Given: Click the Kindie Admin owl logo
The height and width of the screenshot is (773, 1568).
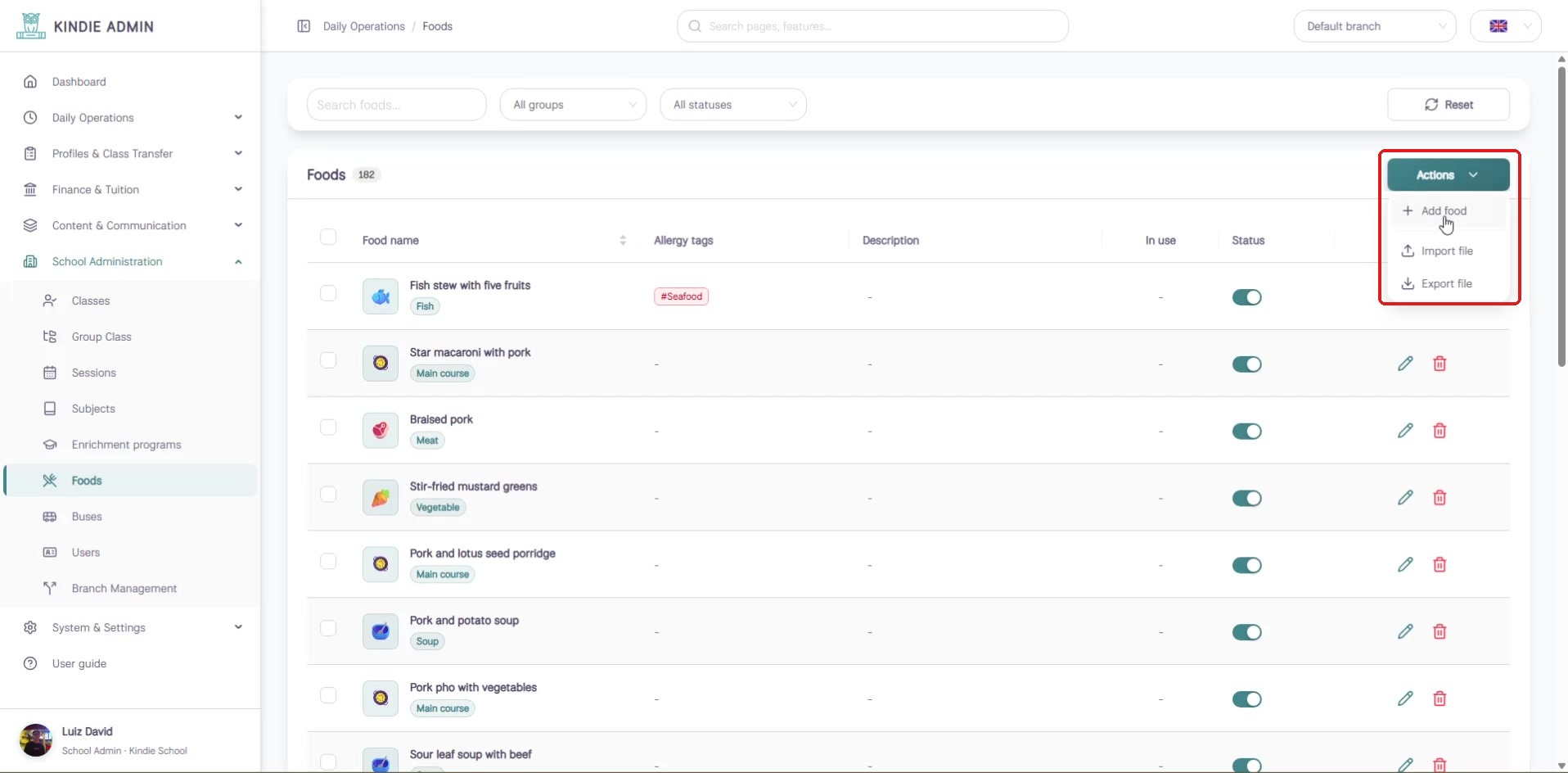Looking at the screenshot, I should (x=31, y=25).
